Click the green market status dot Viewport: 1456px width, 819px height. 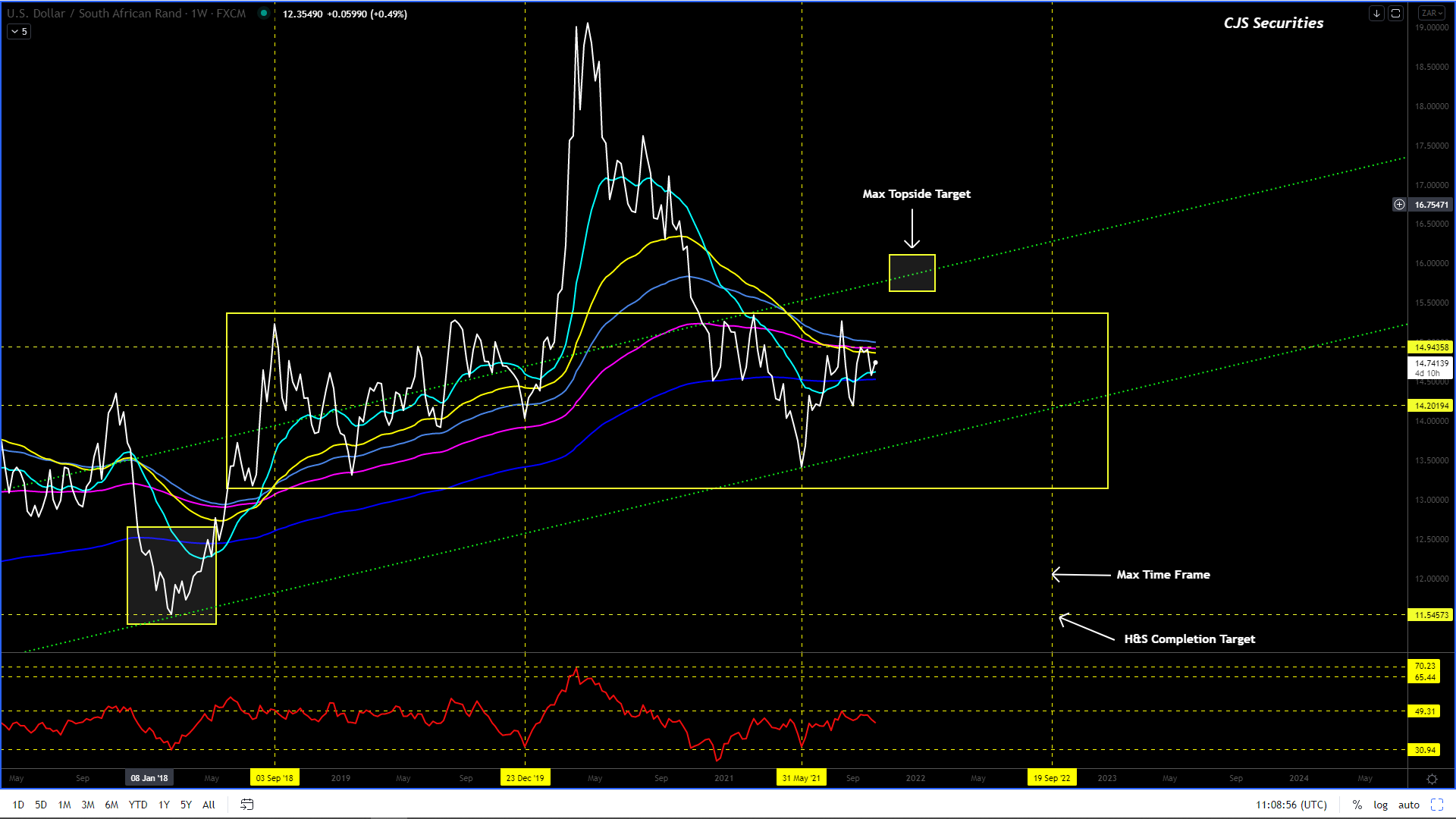pyautogui.click(x=264, y=13)
